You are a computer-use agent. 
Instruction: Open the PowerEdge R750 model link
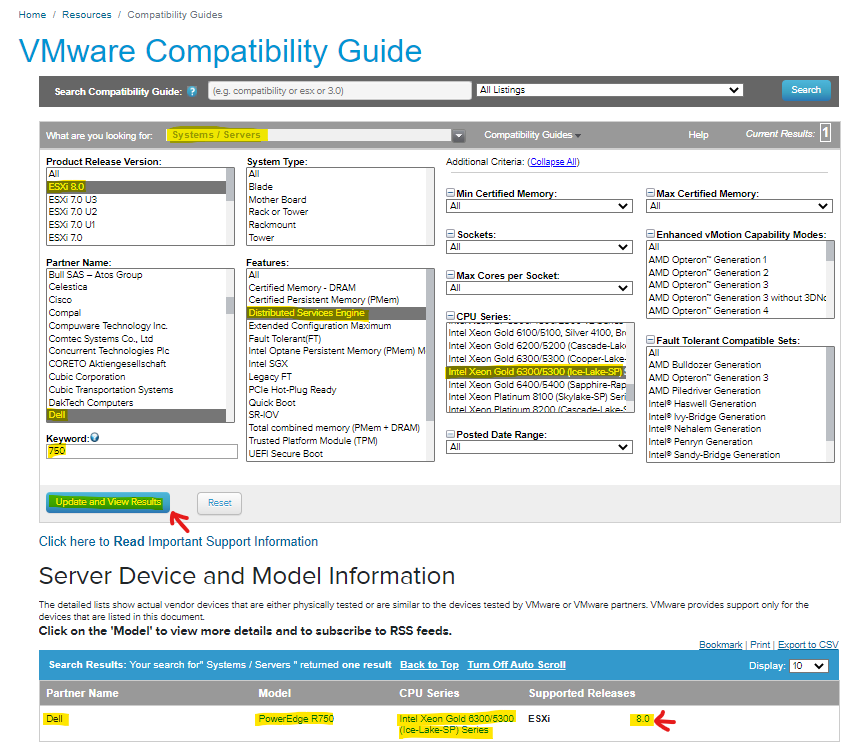coord(296,719)
